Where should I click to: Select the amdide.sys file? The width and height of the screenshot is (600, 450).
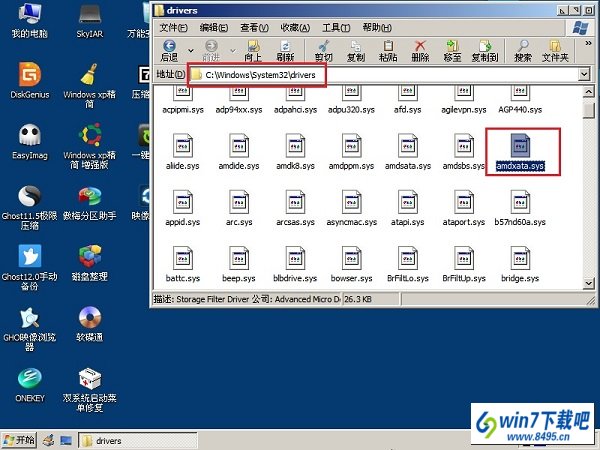tap(239, 152)
